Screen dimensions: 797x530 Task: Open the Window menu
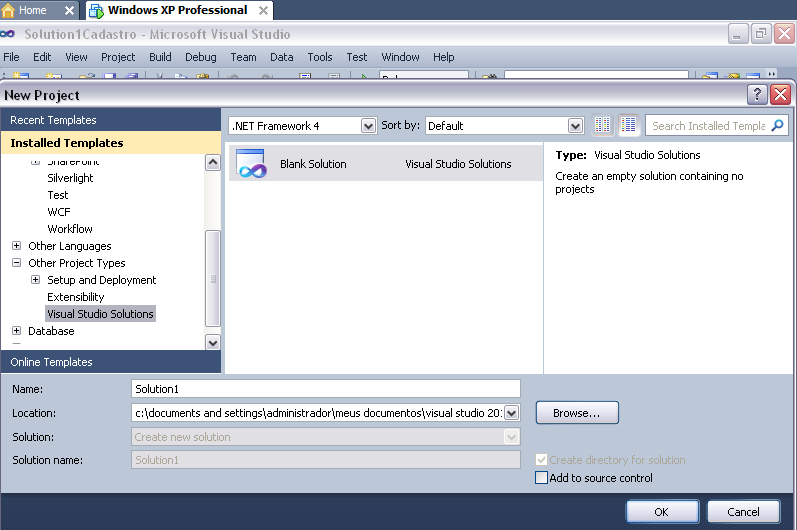[x=401, y=57]
